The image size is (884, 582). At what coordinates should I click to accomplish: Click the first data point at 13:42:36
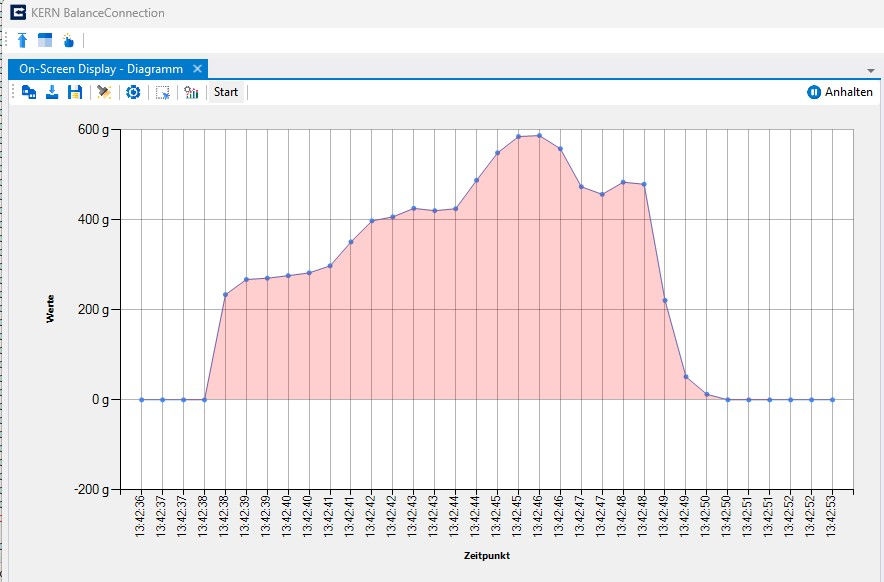(x=143, y=399)
